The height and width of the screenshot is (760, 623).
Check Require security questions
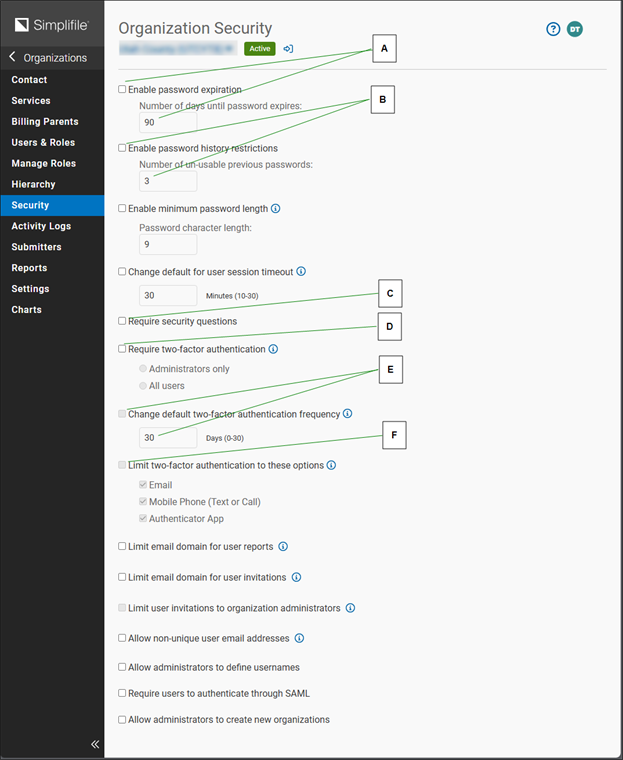pyautogui.click(x=122, y=321)
